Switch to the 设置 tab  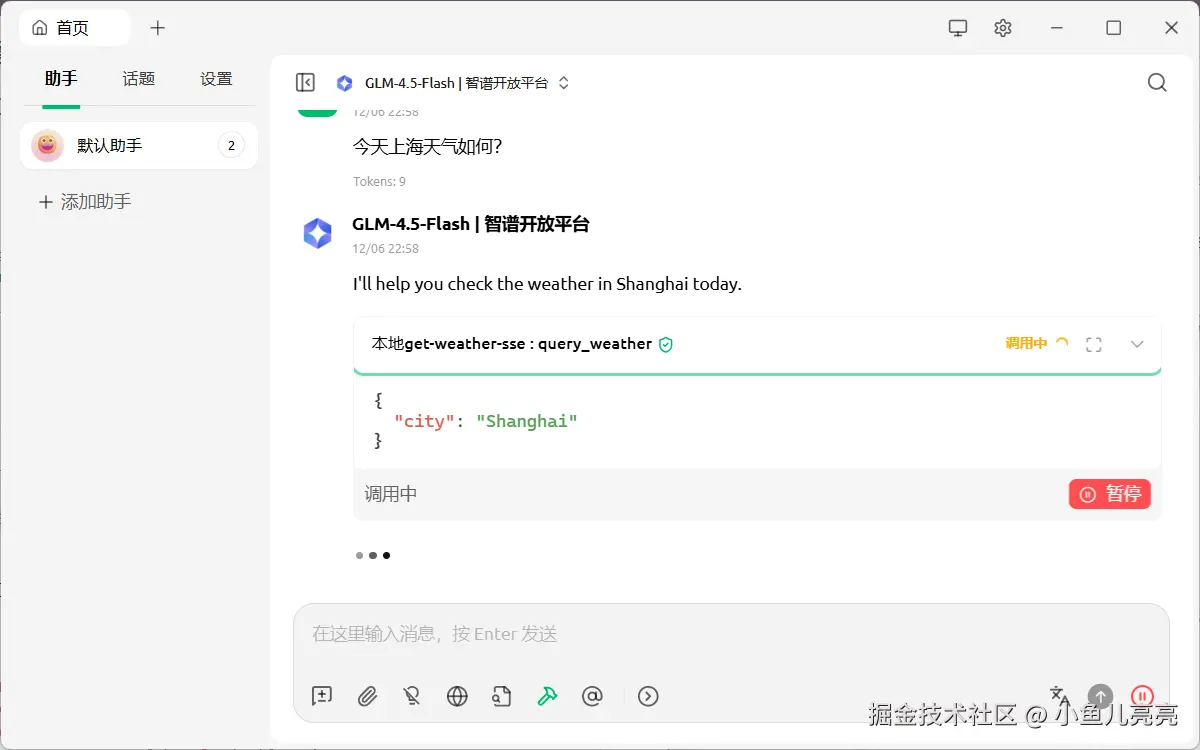point(216,78)
